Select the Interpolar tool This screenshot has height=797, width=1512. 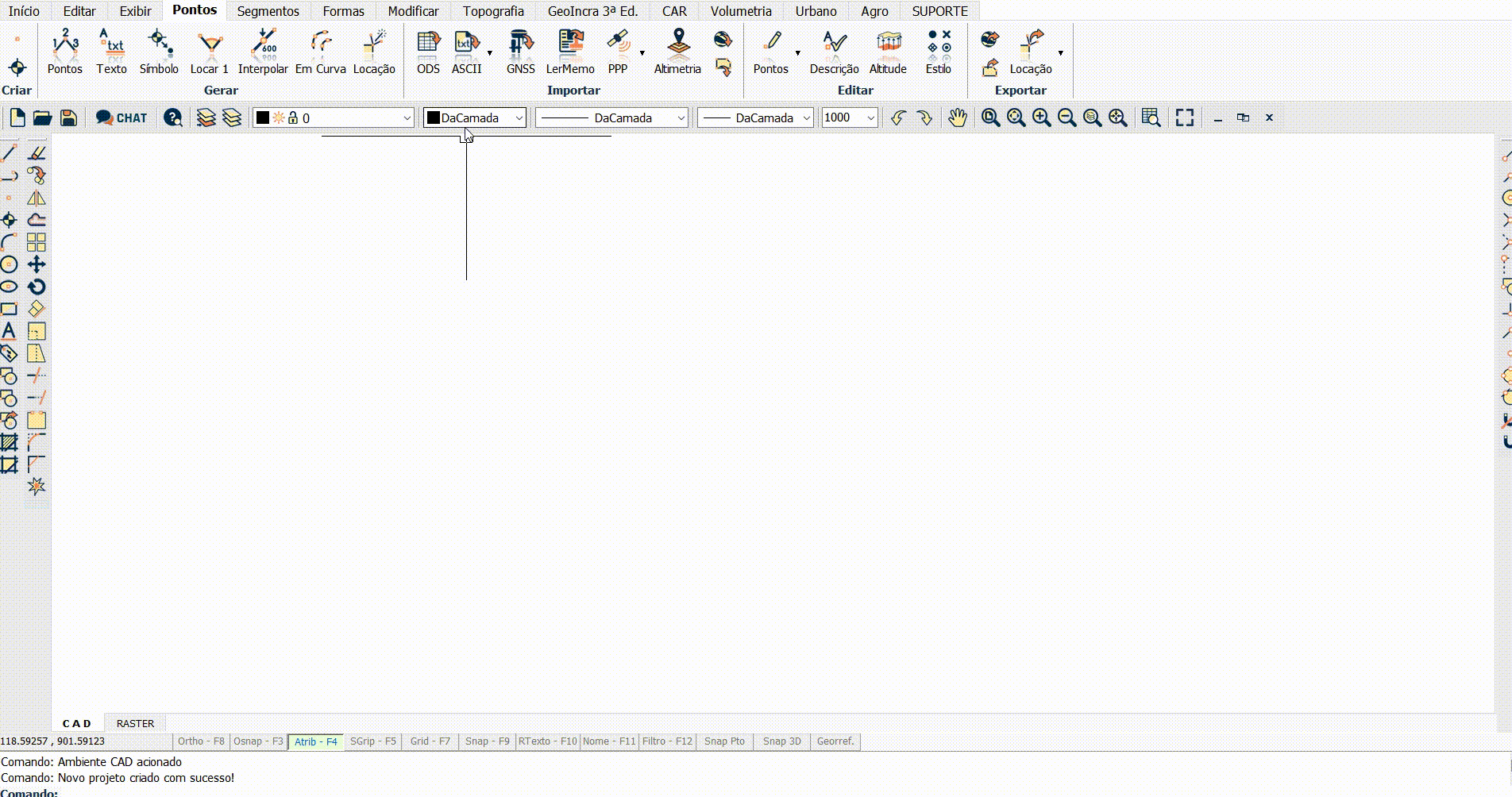264,50
